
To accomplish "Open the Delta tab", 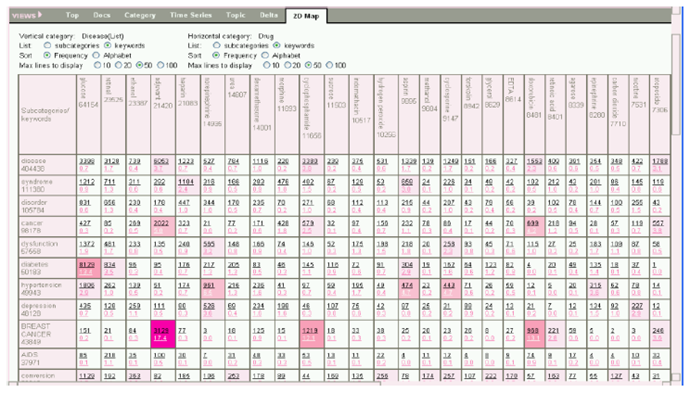I will [268, 15].
